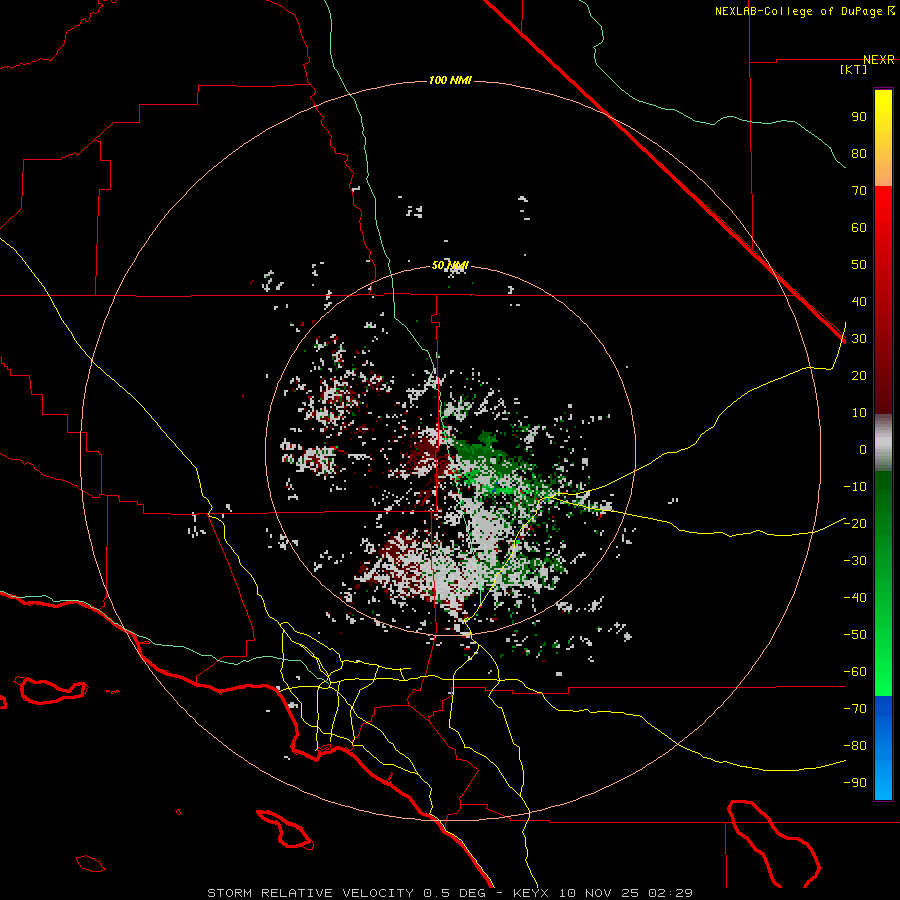Viewport: 900px width, 900px height.
Task: Click the 10 NOV 25 02:29 timestamp
Action: pyautogui.click(x=626, y=893)
